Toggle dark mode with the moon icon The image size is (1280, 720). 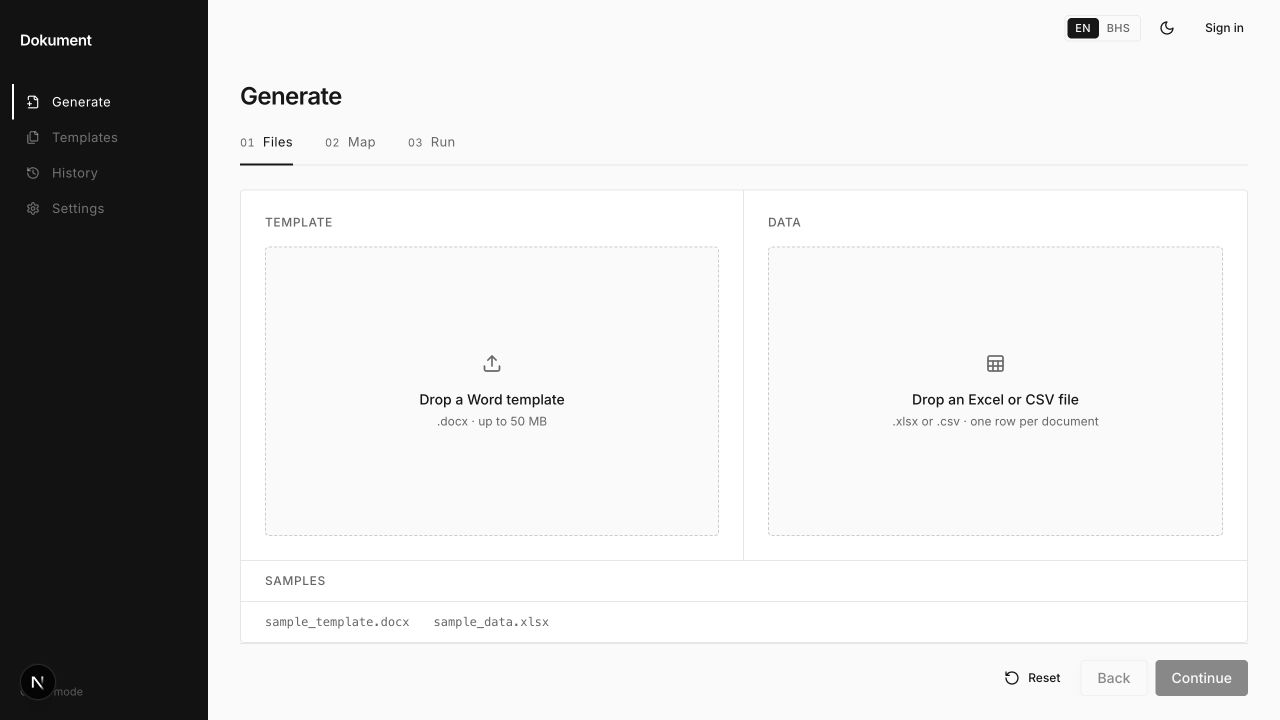tap(1167, 28)
